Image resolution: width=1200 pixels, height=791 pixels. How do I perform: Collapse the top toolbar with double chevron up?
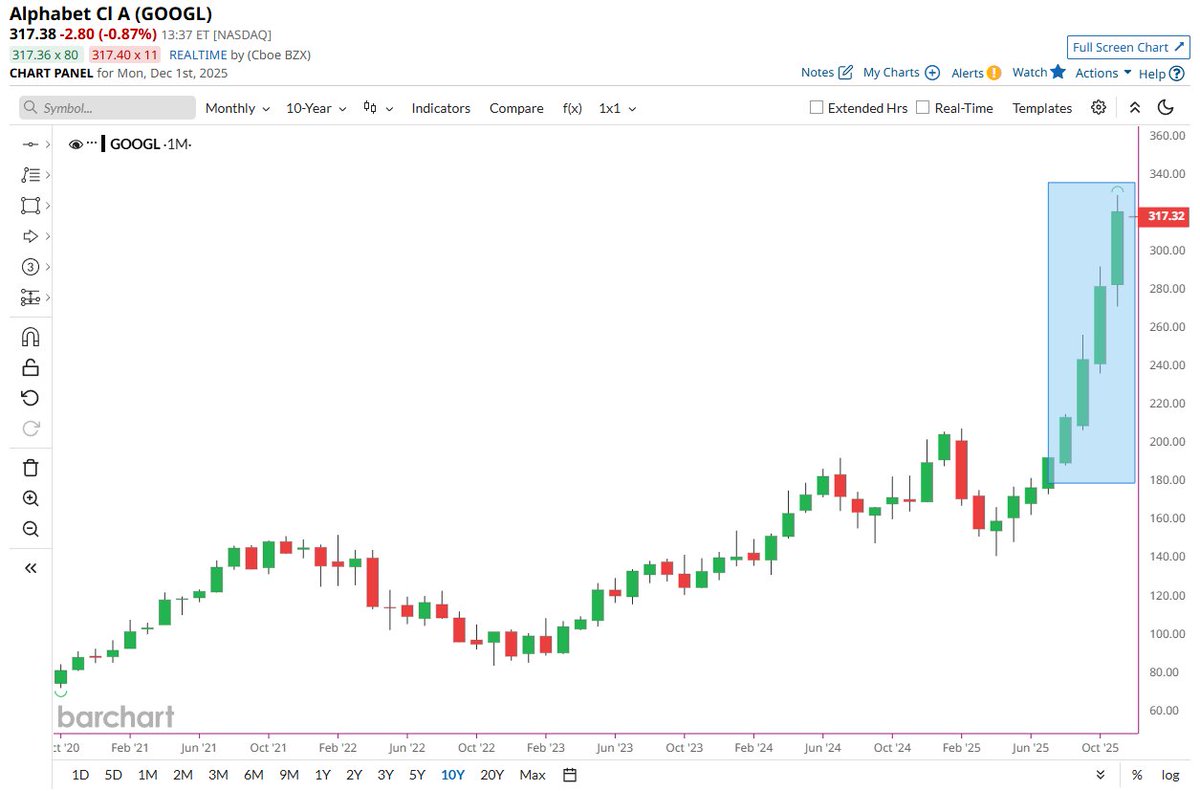[x=1134, y=108]
